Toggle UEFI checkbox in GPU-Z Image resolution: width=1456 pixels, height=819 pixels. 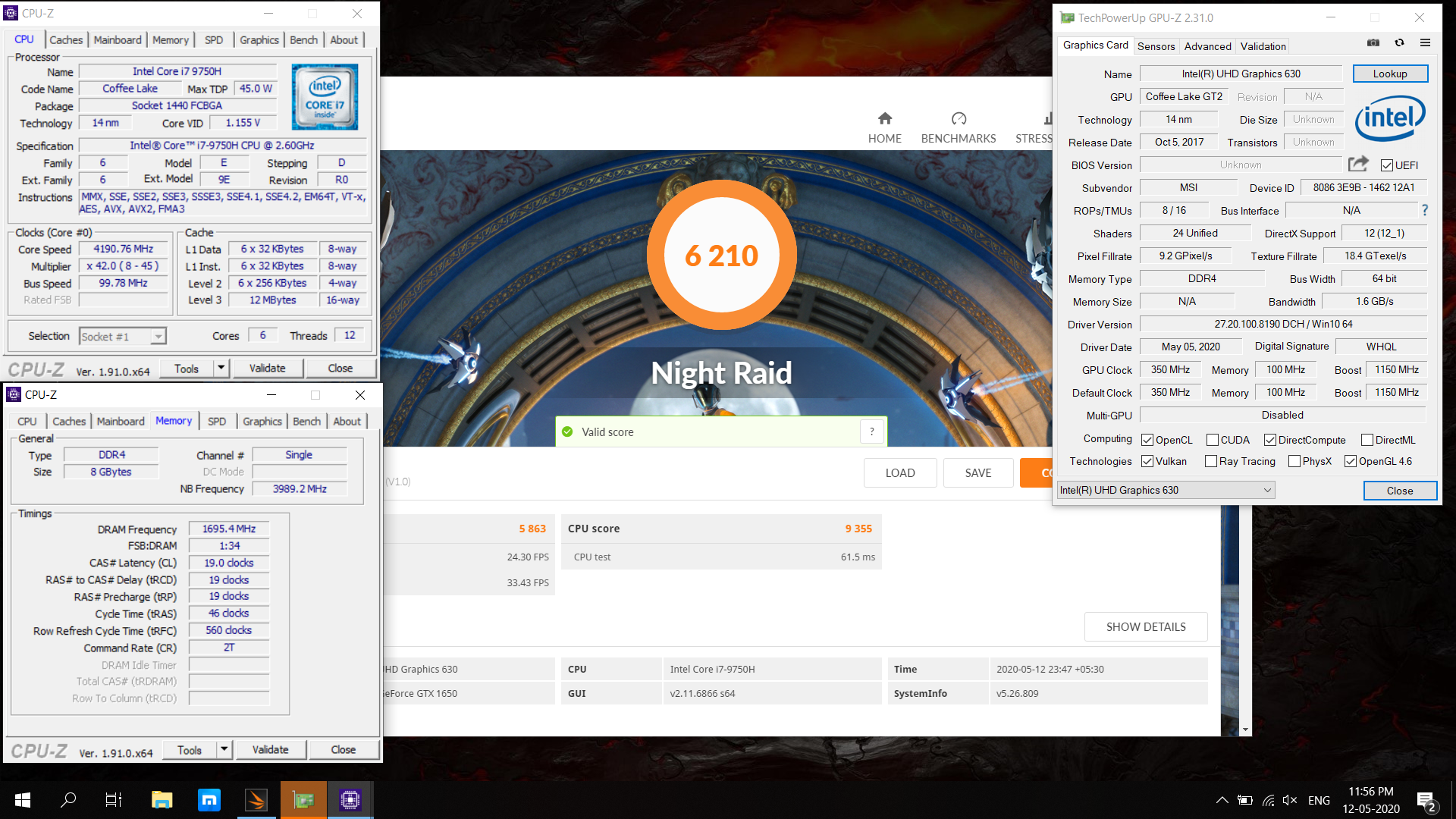1387,165
